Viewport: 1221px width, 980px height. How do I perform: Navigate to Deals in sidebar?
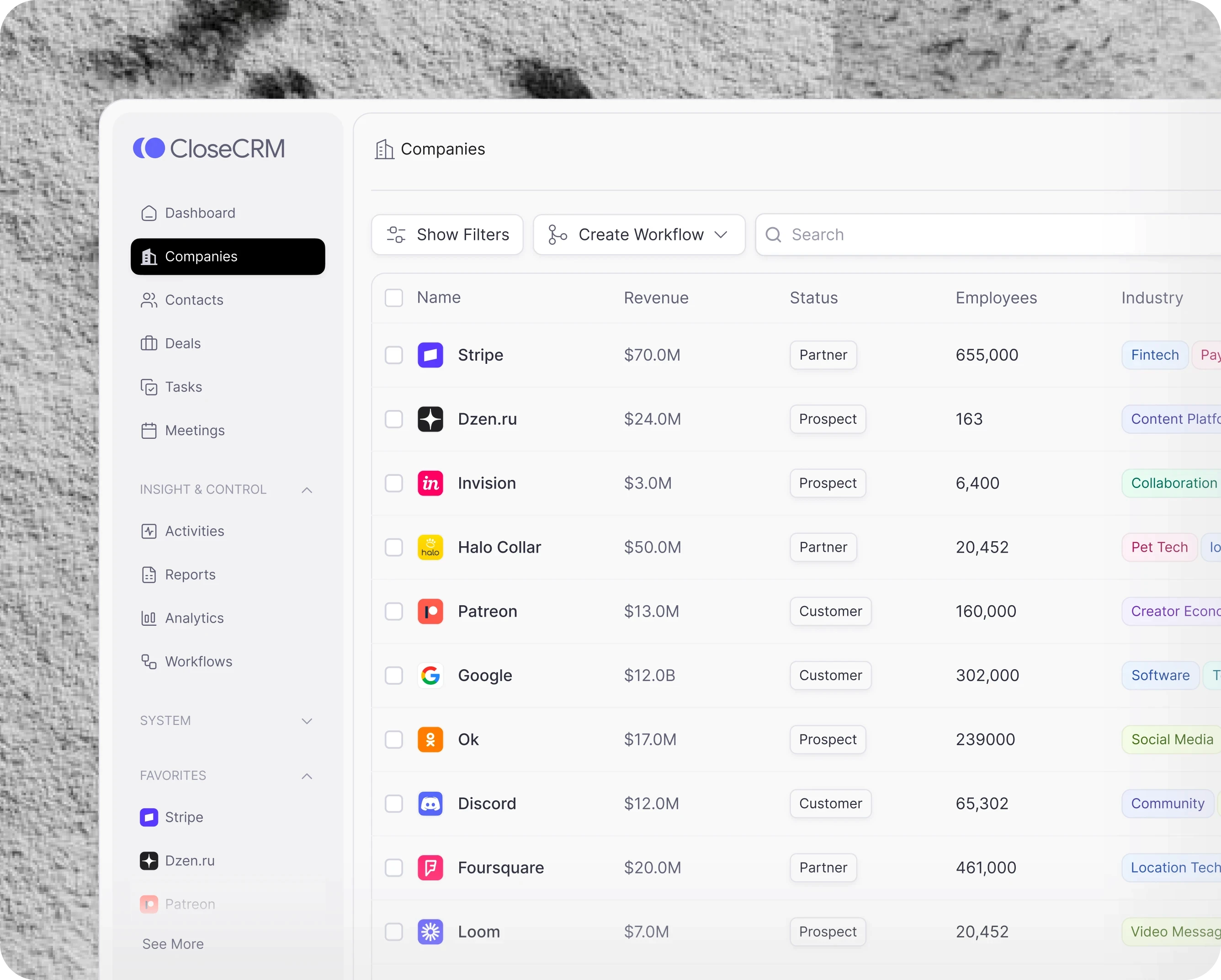click(228, 343)
